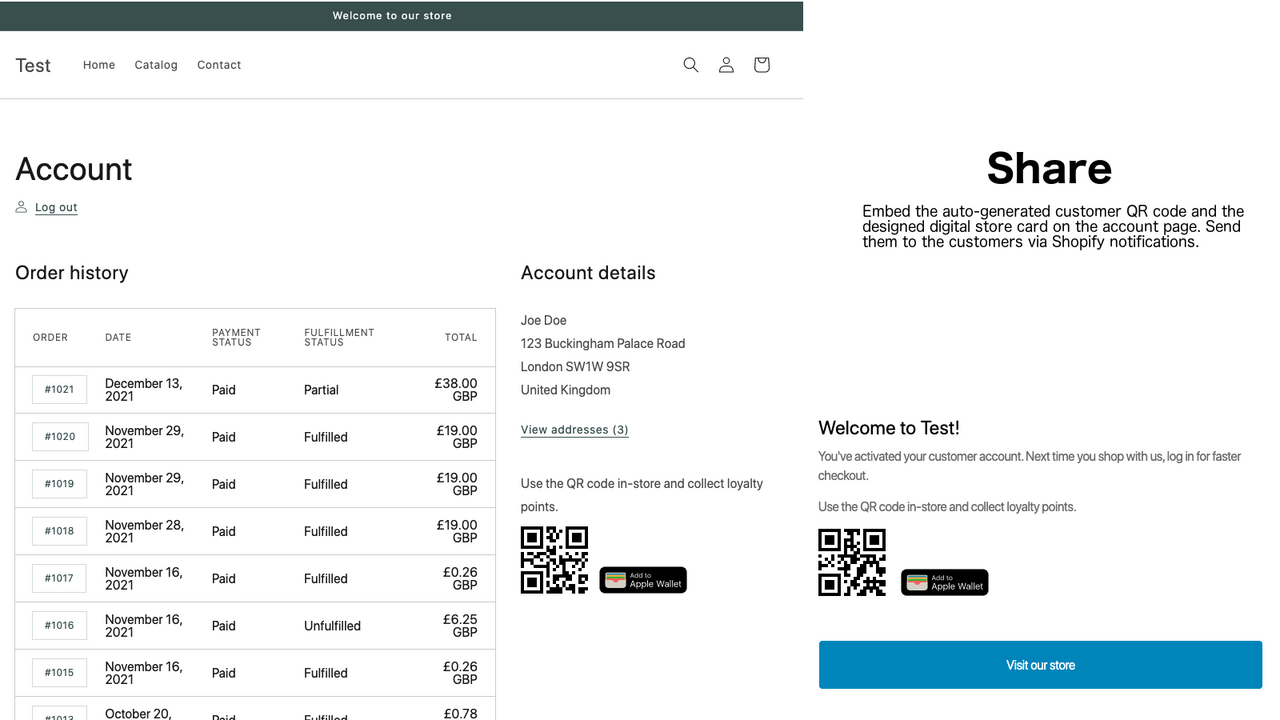Click the Log out link
The width and height of the screenshot is (1280, 720).
[x=56, y=206]
